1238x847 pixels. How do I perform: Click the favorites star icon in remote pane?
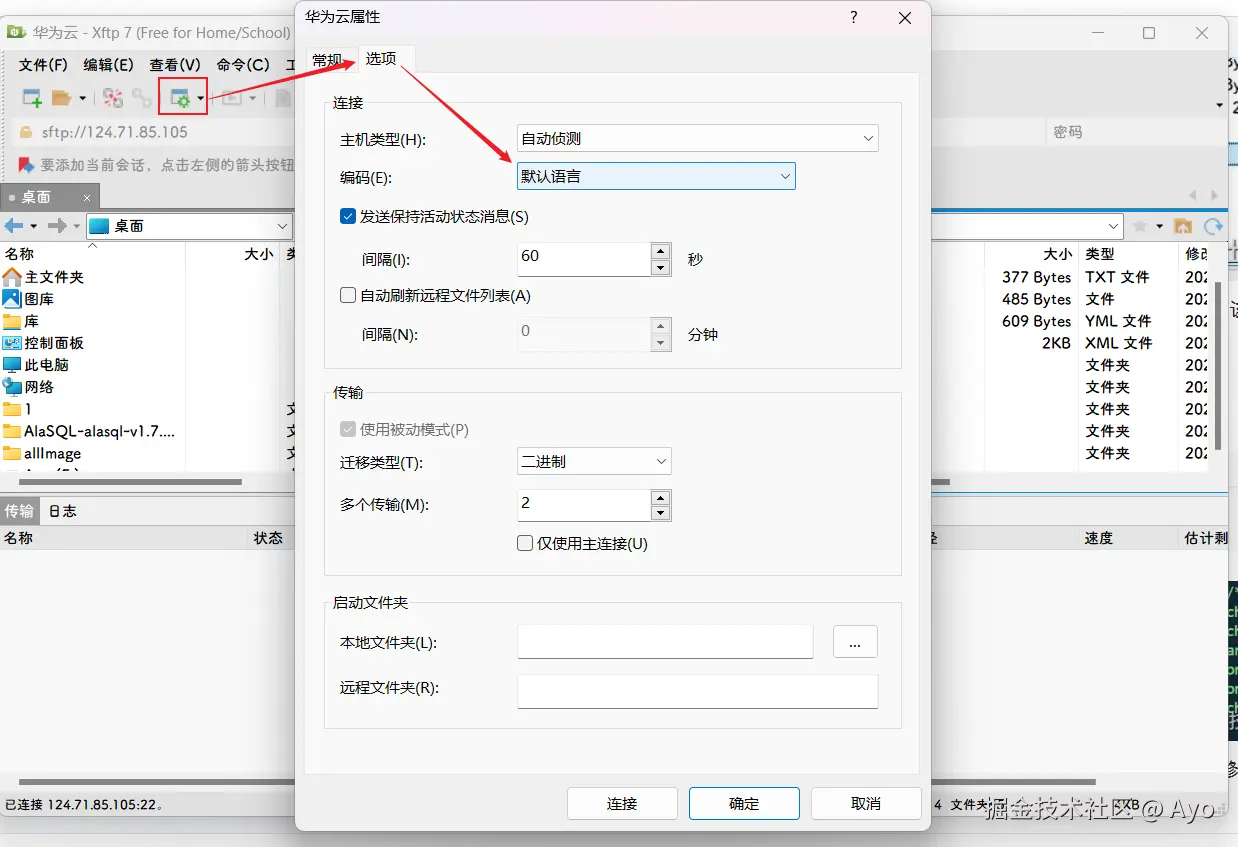[1140, 226]
